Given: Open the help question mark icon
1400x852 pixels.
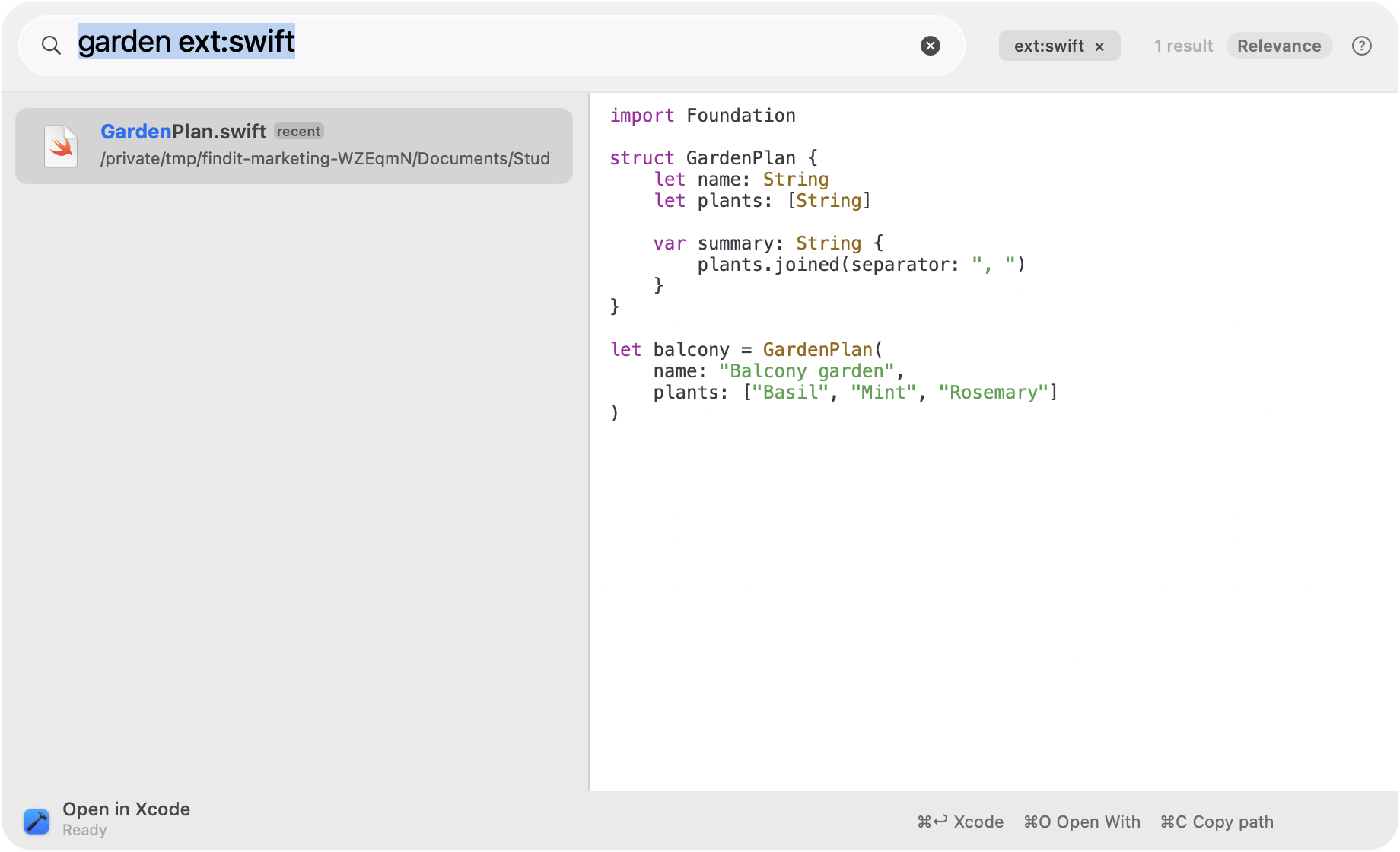Looking at the screenshot, I should pyautogui.click(x=1361, y=46).
